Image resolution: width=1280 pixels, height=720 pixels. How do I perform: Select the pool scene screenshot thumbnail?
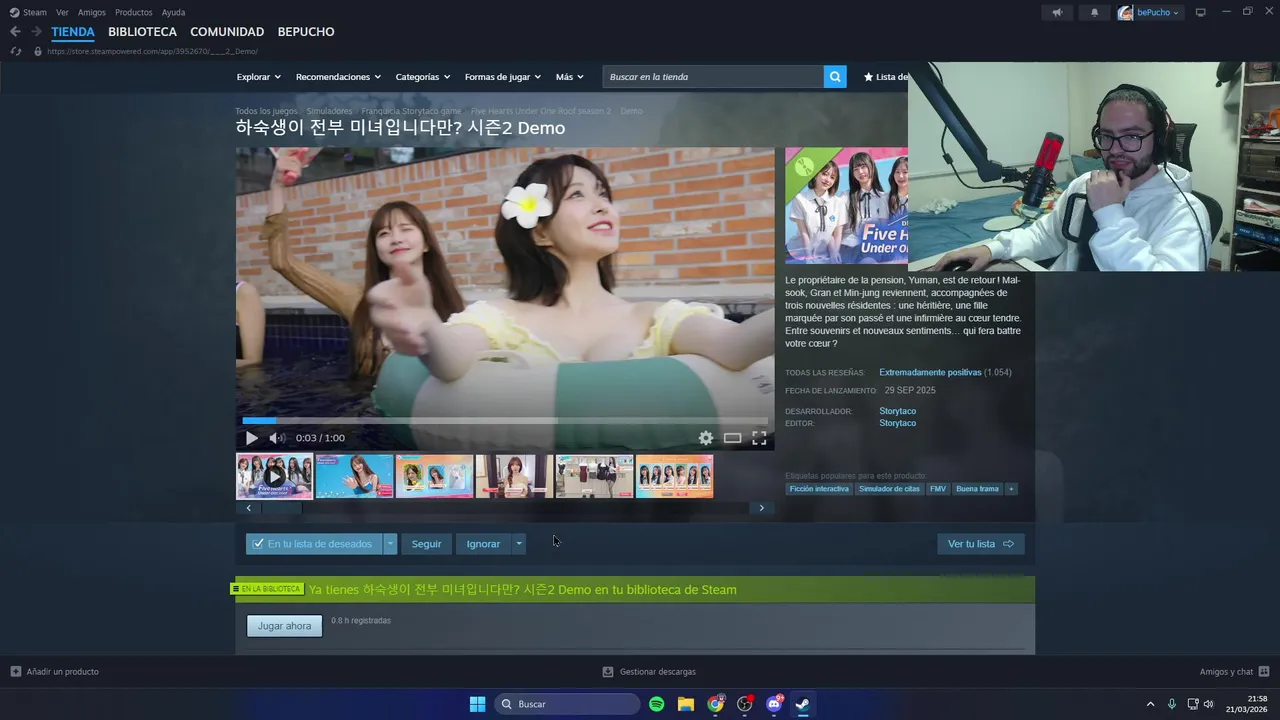354,476
